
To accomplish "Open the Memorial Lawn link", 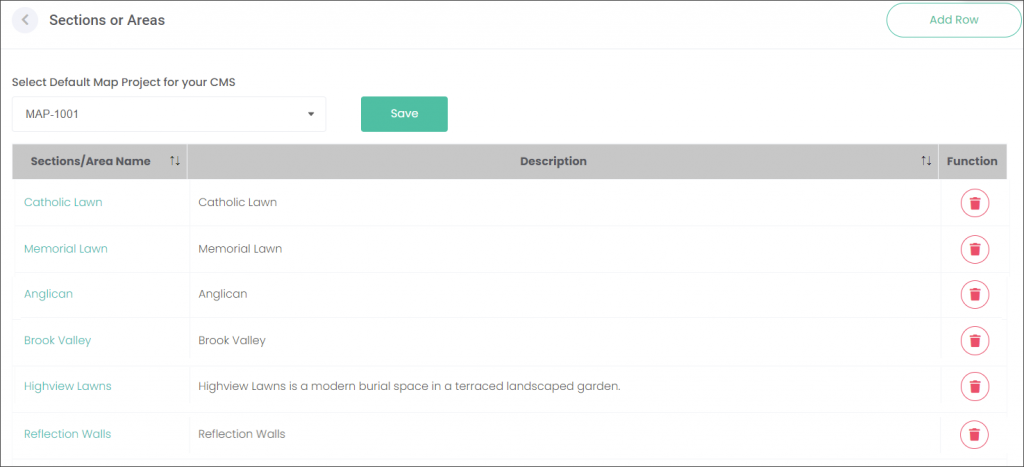I will click(x=66, y=248).
